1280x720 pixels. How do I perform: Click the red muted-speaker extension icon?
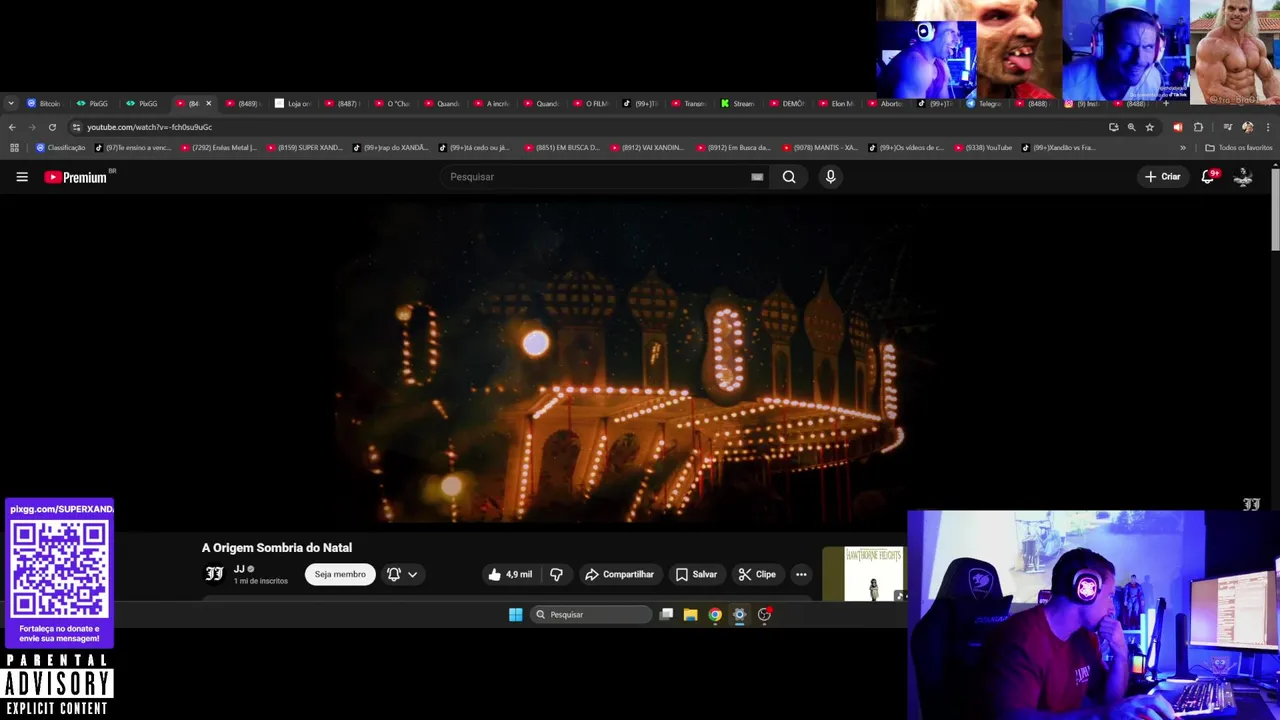point(1177,127)
